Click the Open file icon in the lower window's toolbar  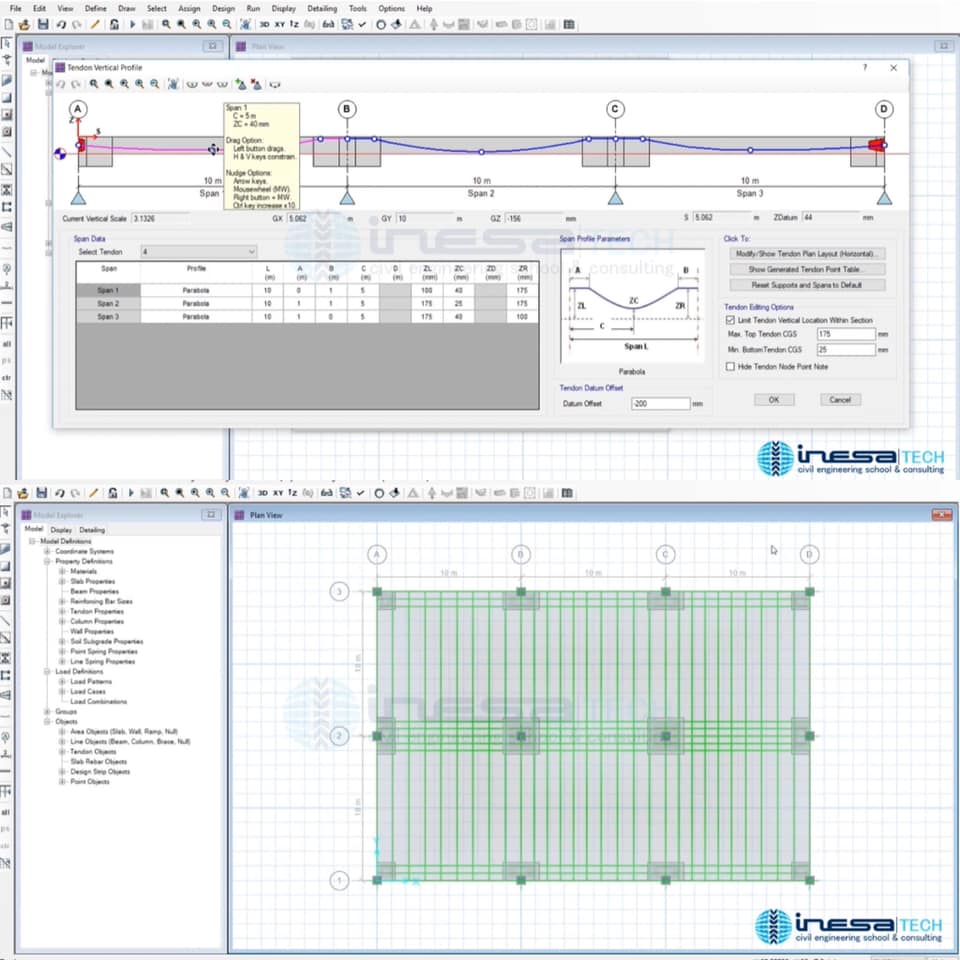tap(23, 493)
